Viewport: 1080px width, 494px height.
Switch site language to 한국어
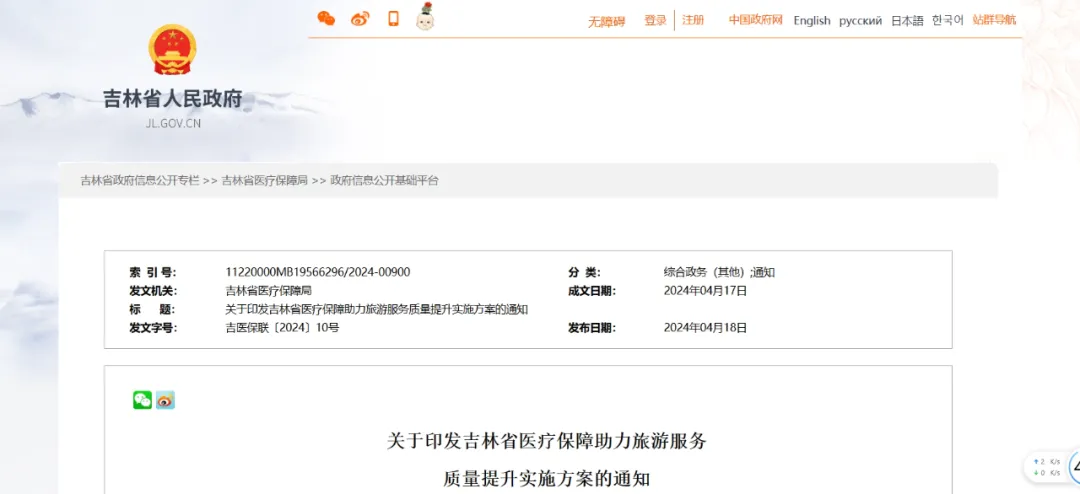[x=948, y=20]
